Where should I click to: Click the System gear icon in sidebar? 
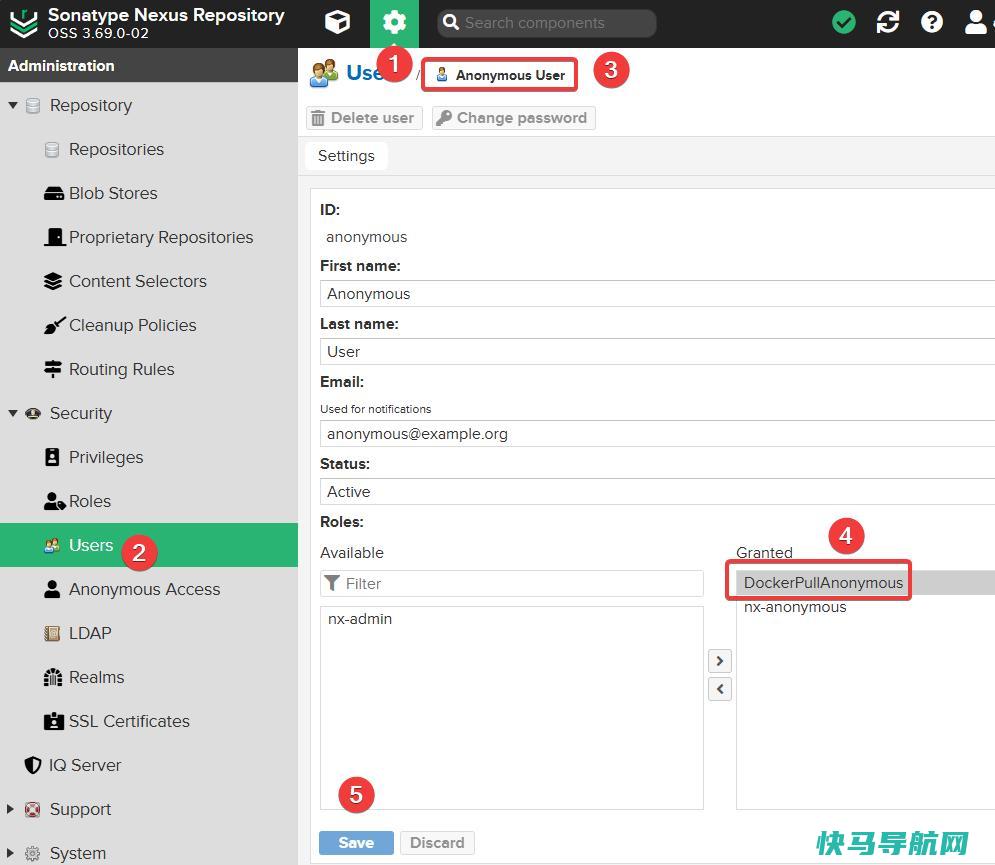[32, 853]
